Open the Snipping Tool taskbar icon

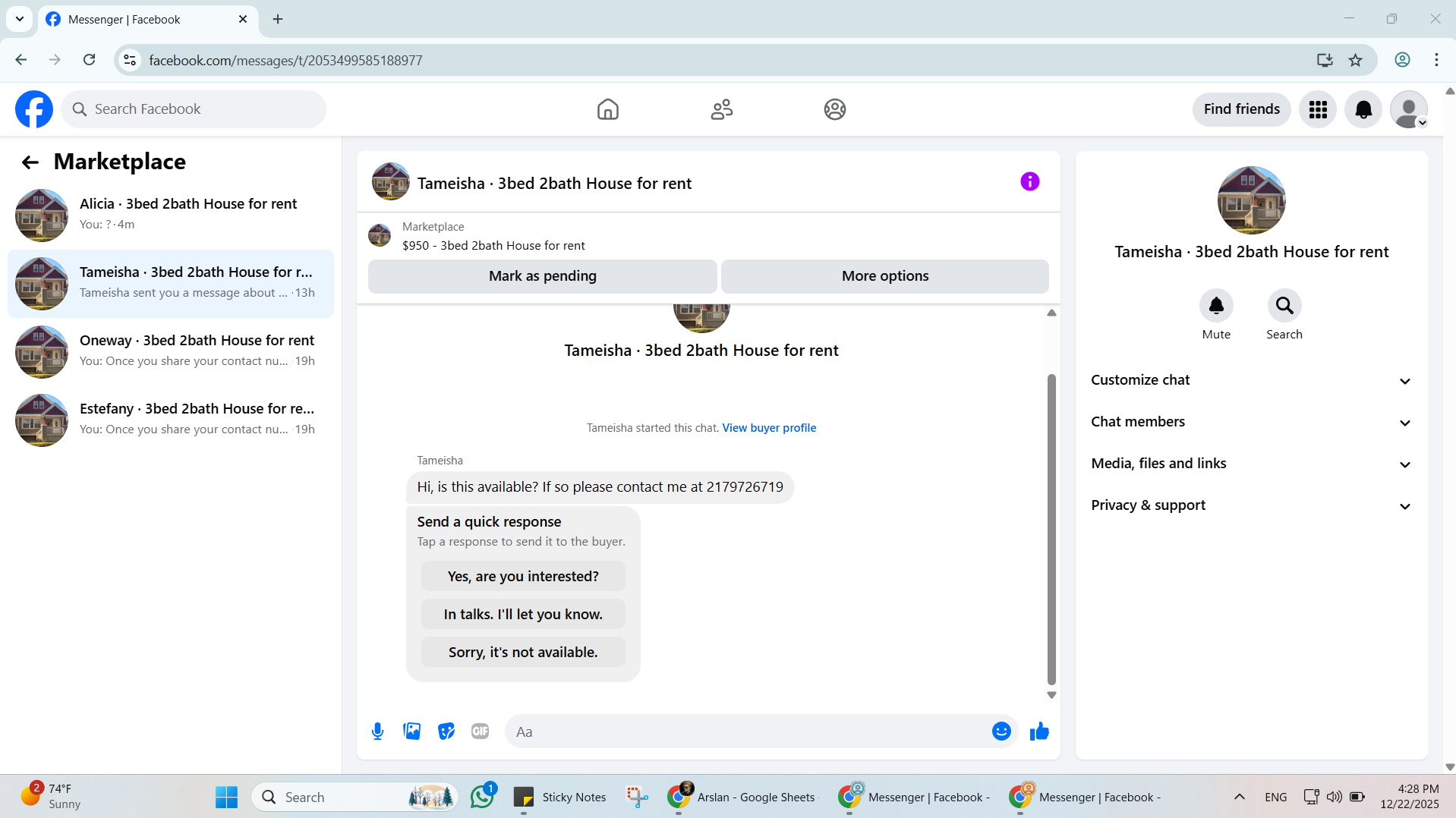637,797
